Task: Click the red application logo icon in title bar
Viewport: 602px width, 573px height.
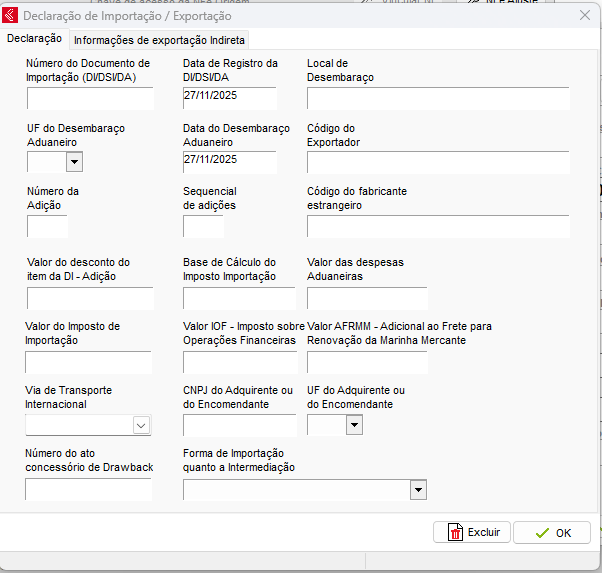Action: click(x=11, y=16)
